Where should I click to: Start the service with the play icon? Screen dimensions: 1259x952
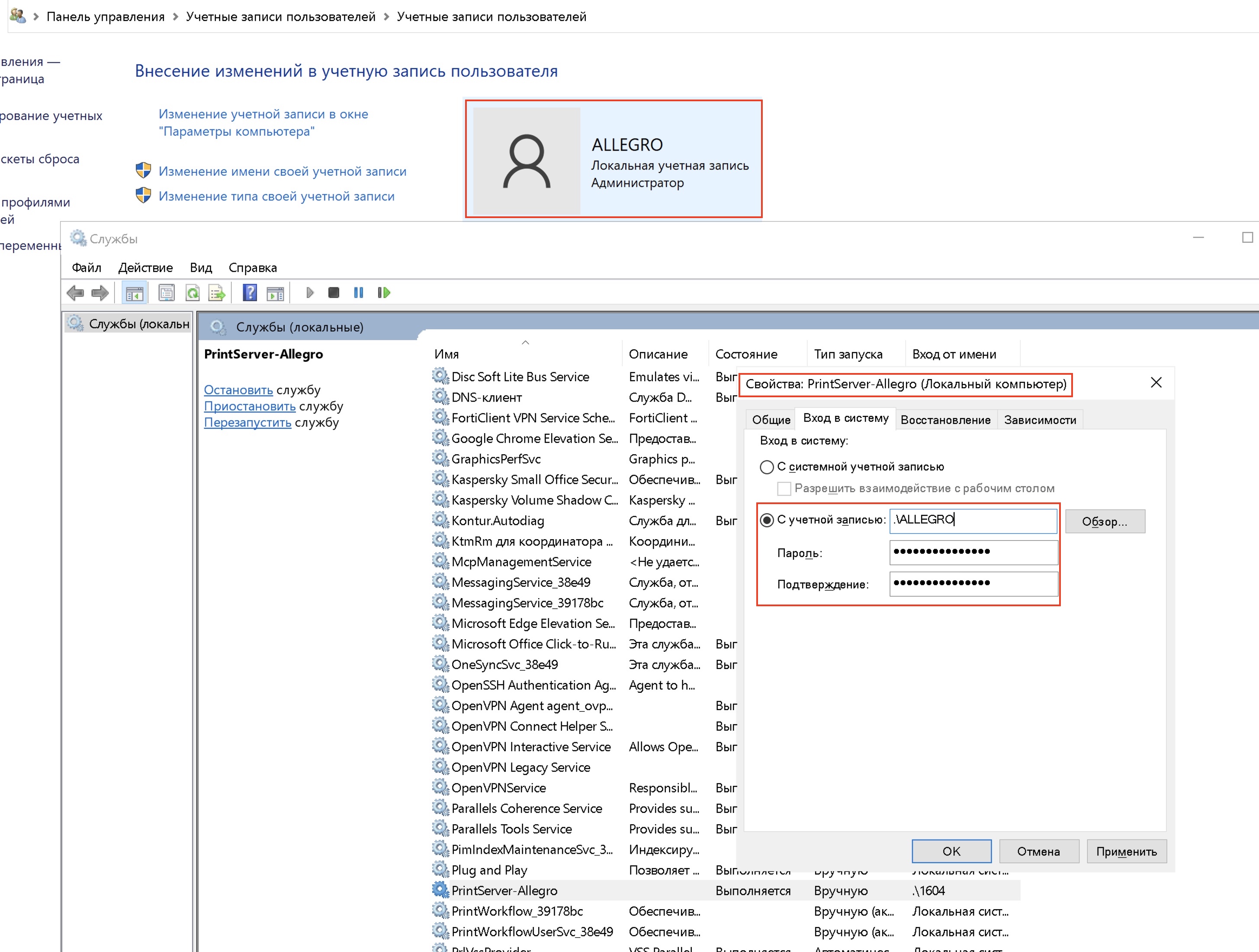click(x=310, y=293)
